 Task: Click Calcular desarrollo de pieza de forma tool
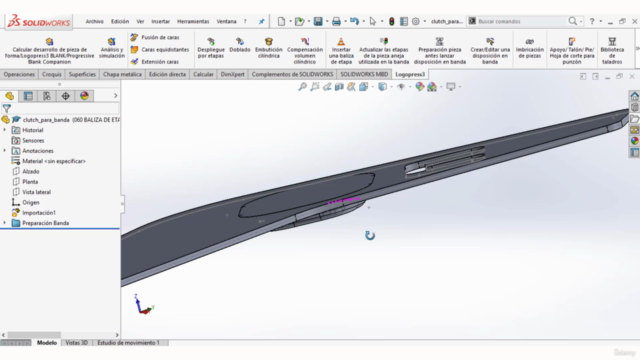[x=49, y=51]
